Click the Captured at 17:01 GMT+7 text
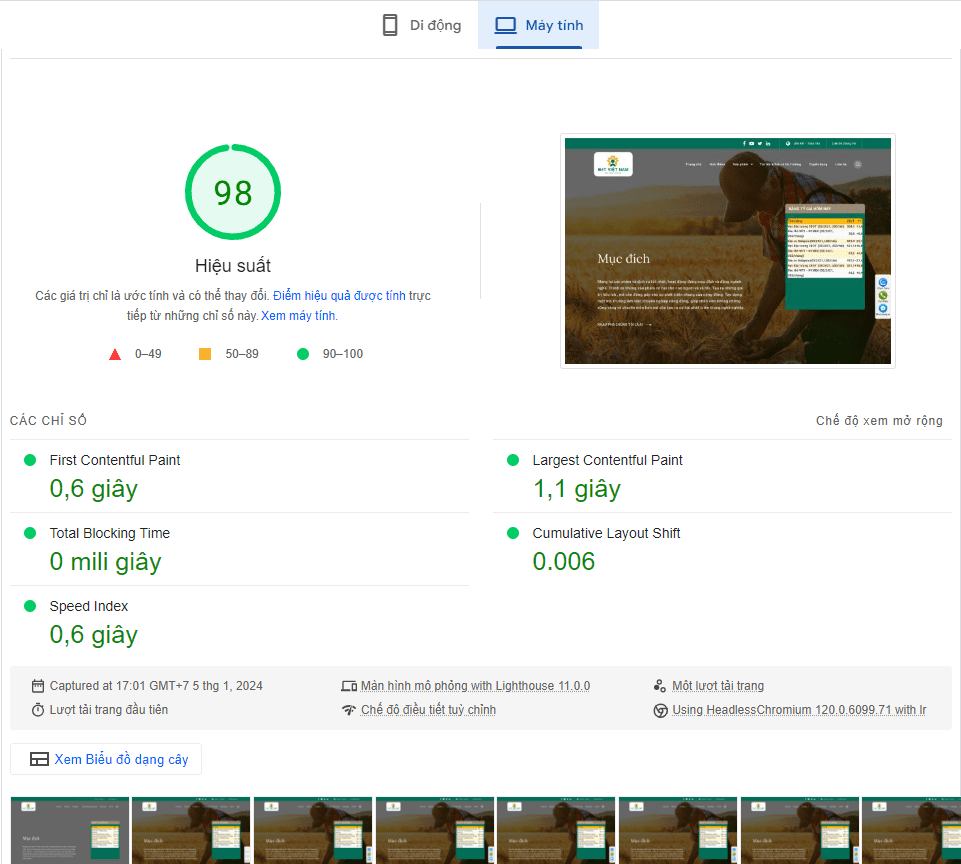The height and width of the screenshot is (864, 961). tap(156, 686)
